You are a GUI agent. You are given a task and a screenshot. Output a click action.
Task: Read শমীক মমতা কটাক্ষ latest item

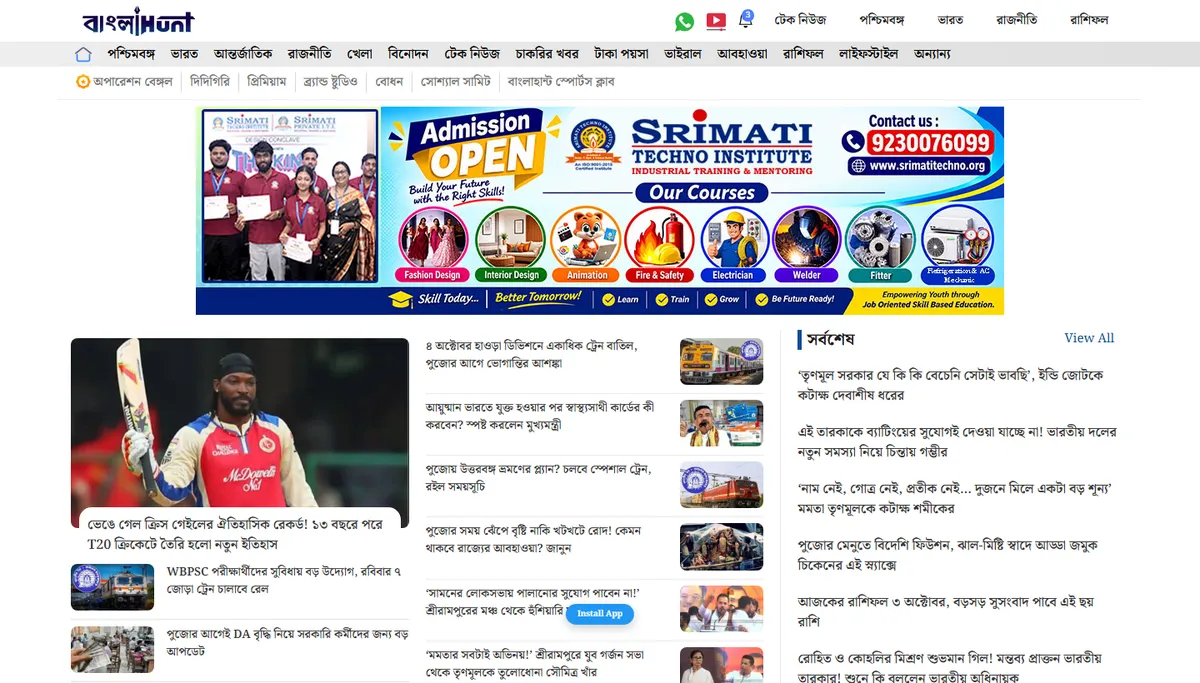click(955, 498)
